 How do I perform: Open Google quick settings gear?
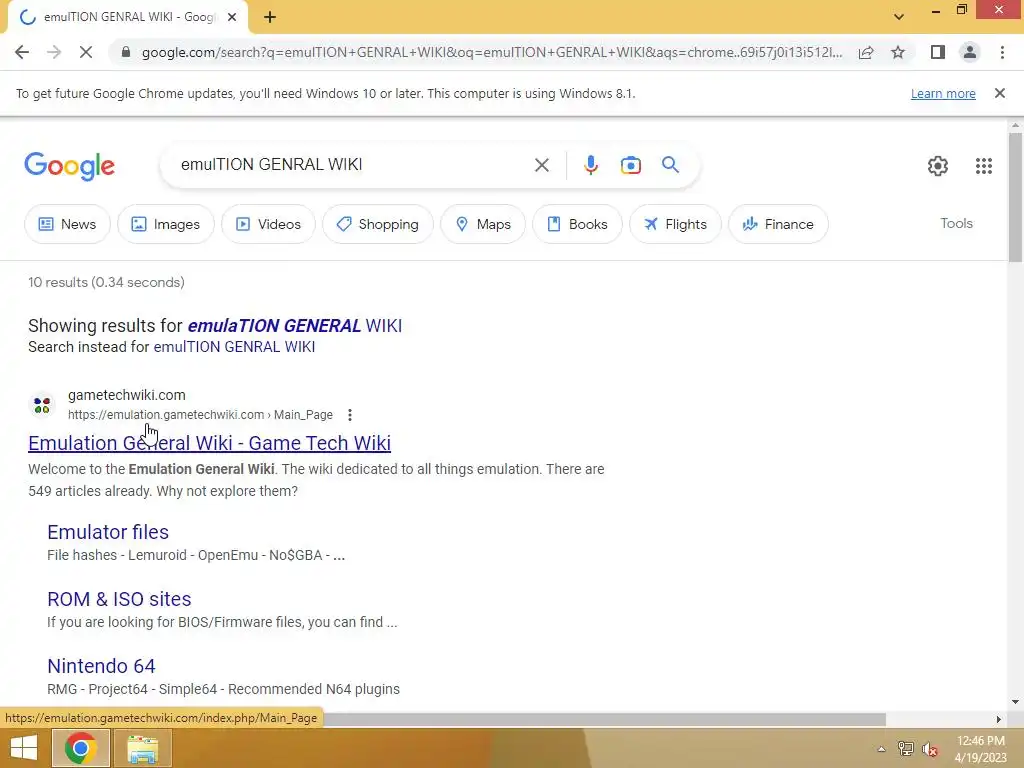tap(938, 166)
